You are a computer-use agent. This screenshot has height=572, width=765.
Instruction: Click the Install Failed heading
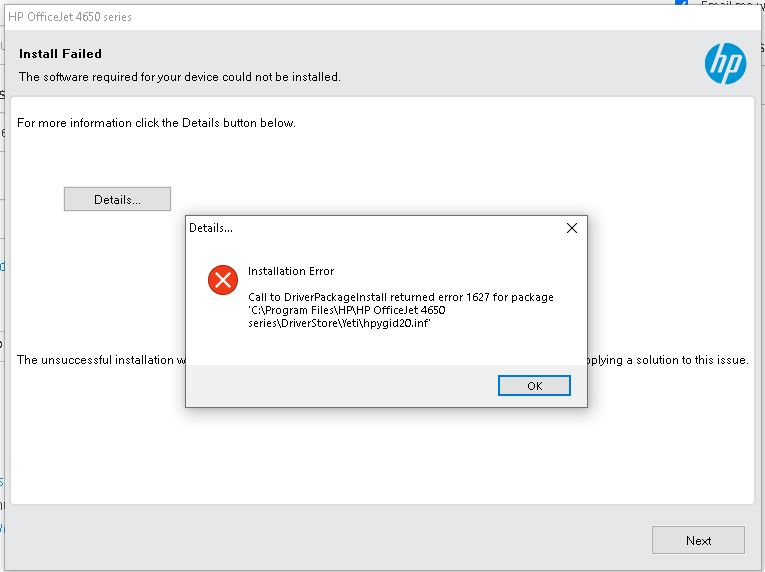coord(60,54)
